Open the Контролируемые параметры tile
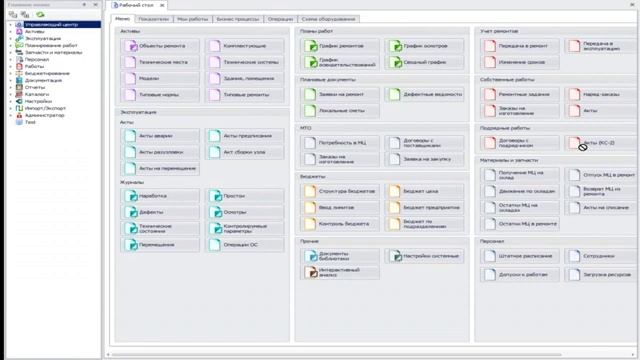 click(244, 229)
